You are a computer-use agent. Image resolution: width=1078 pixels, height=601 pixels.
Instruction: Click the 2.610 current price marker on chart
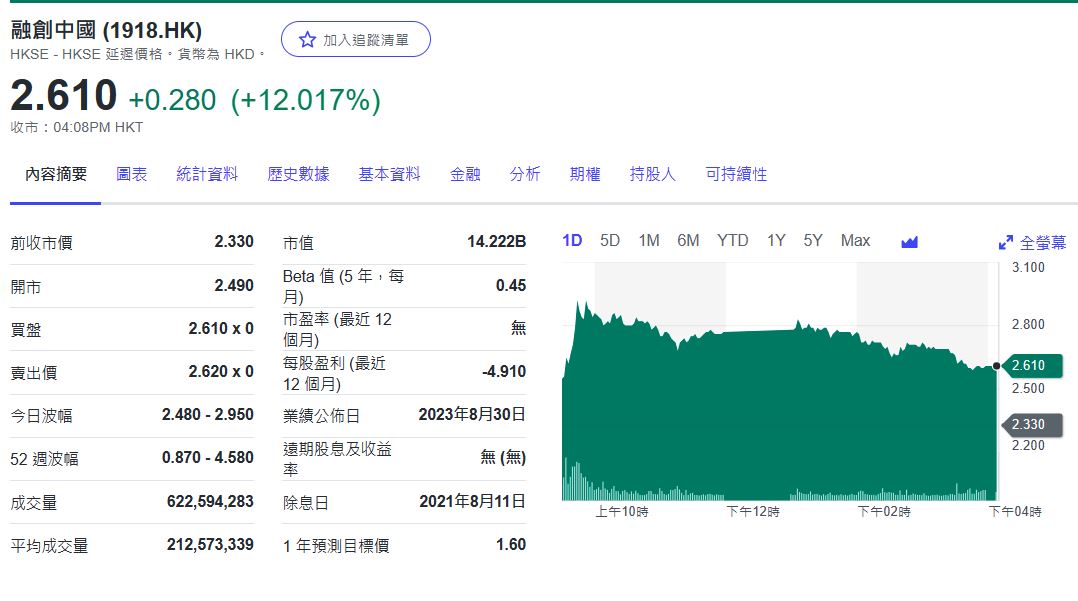coord(1032,366)
